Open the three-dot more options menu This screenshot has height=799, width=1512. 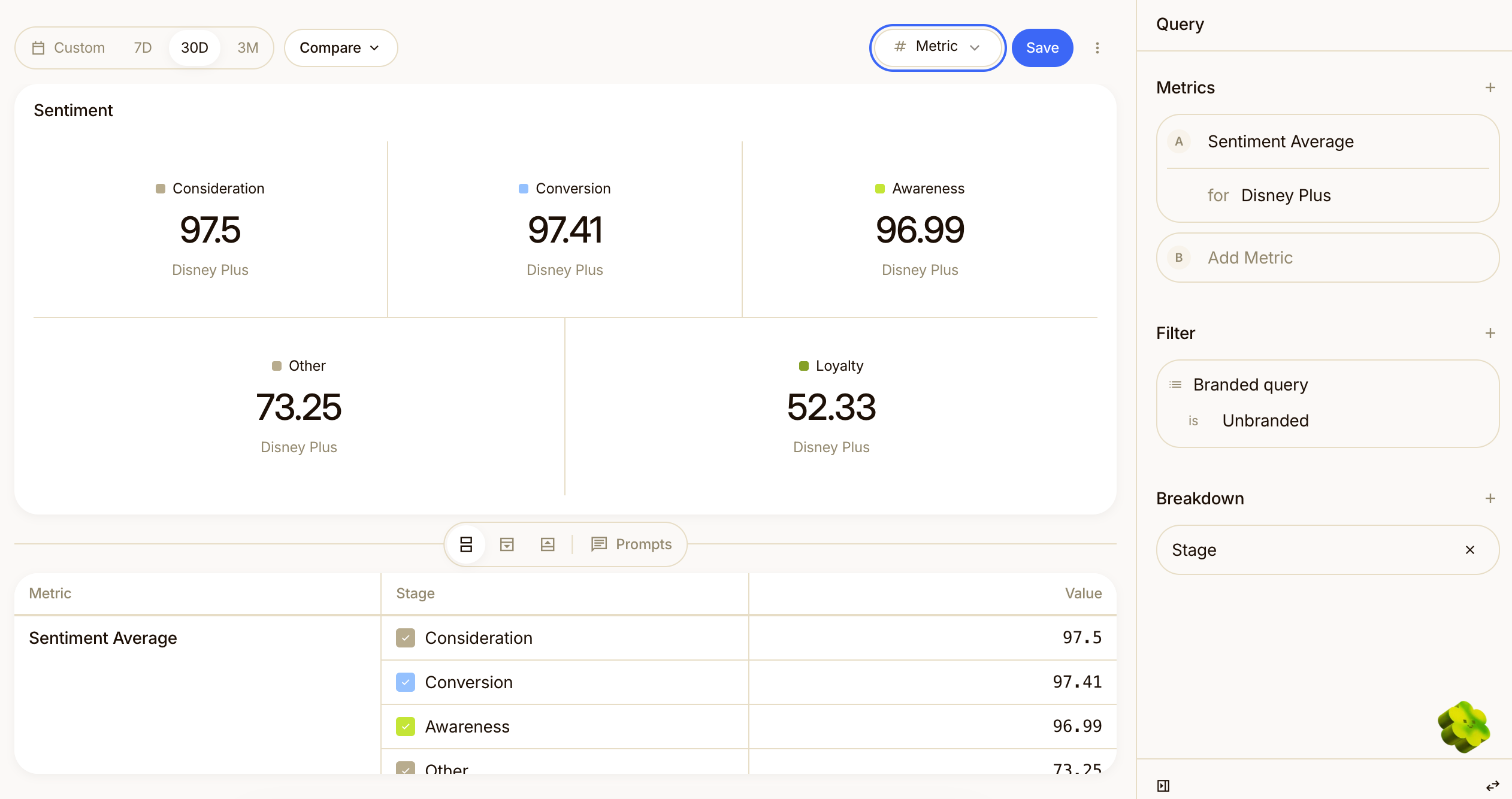click(x=1097, y=48)
